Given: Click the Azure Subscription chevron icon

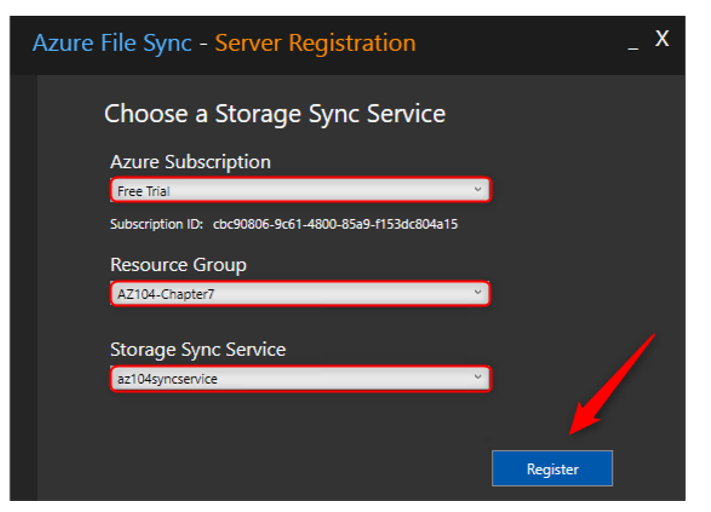Looking at the screenshot, I should tap(477, 190).
